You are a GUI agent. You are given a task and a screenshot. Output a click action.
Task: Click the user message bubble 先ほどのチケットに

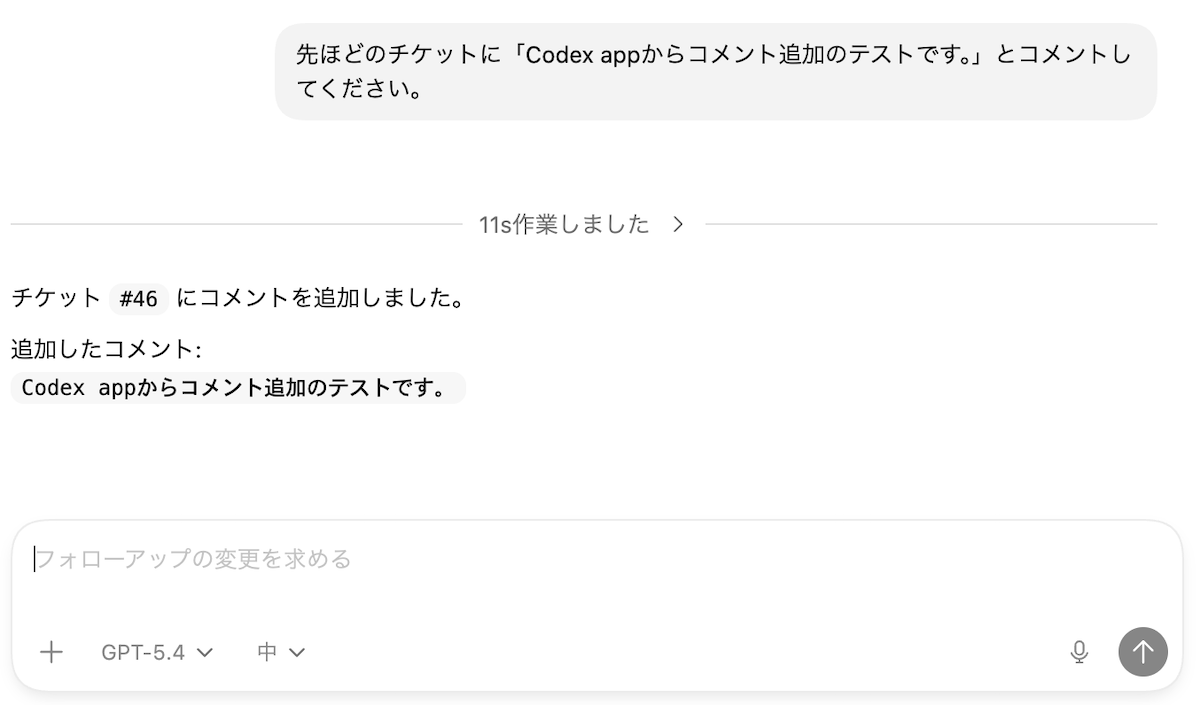[714, 55]
